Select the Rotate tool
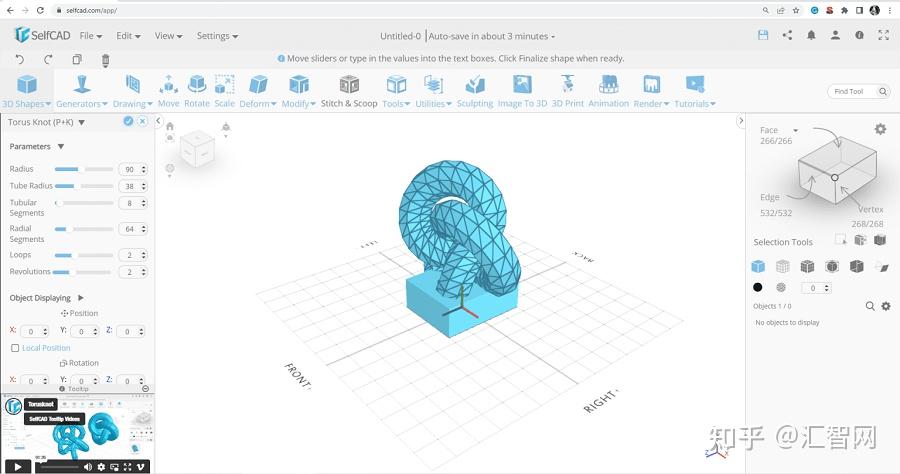Image resolution: width=900 pixels, height=474 pixels. [197, 91]
